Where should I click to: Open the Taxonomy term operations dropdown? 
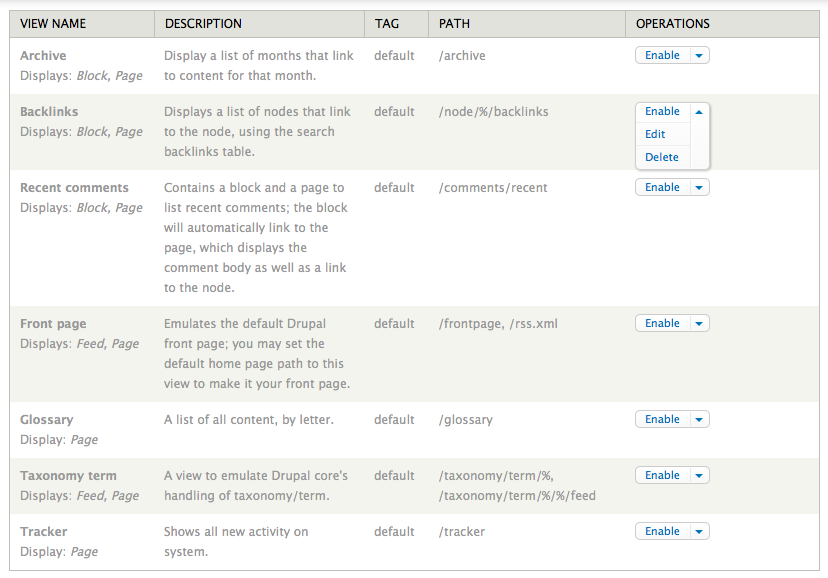click(x=699, y=475)
